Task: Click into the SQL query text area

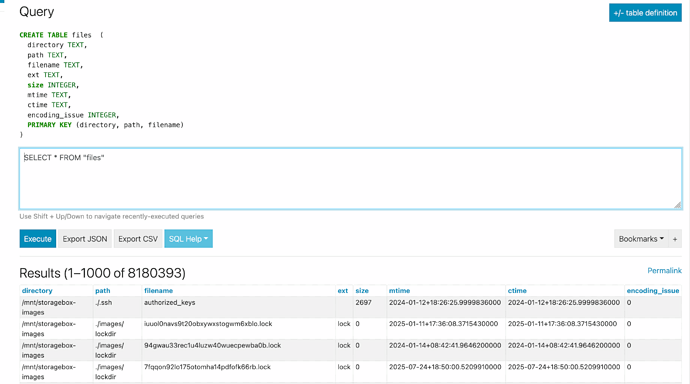Action: tap(351, 179)
